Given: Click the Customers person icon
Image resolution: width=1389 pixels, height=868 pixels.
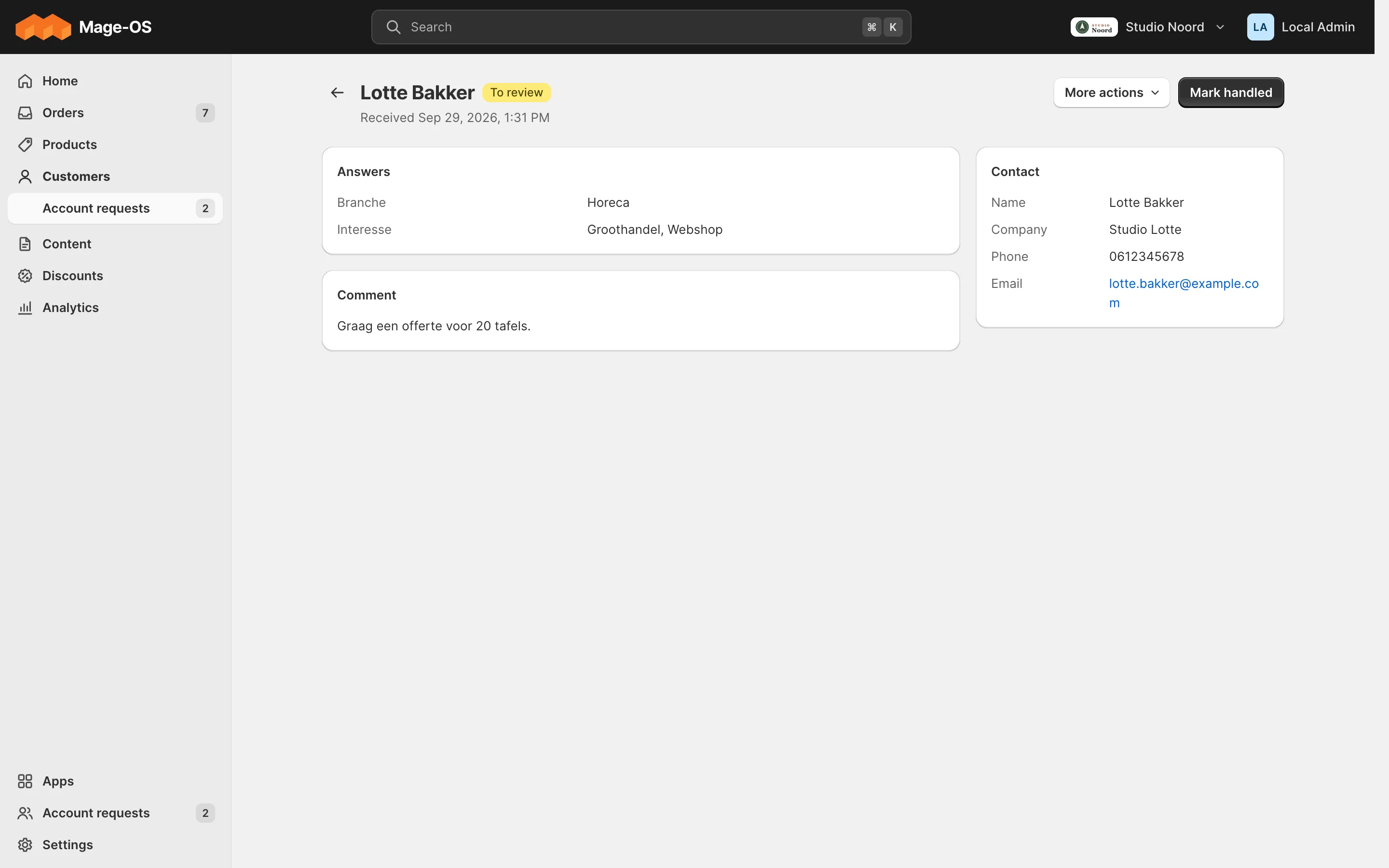Looking at the screenshot, I should (x=25, y=176).
